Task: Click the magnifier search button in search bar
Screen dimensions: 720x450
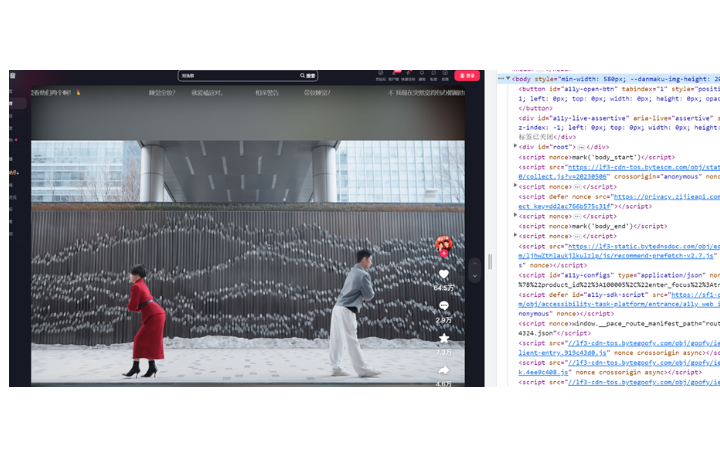Action: (308, 76)
